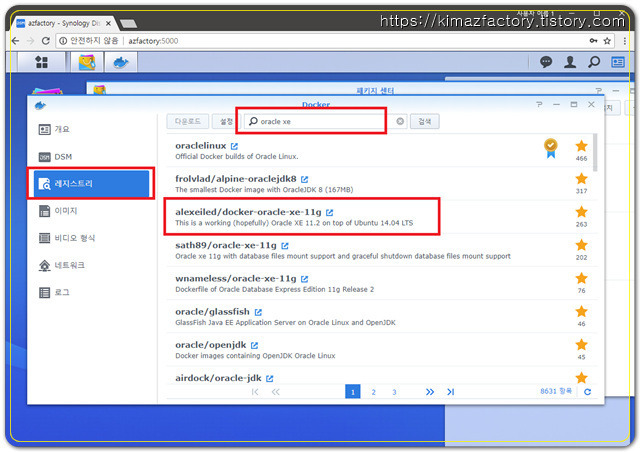The height and width of the screenshot is (452, 640).
Task: Open Docker help question mark
Action: pyautogui.click(x=540, y=105)
